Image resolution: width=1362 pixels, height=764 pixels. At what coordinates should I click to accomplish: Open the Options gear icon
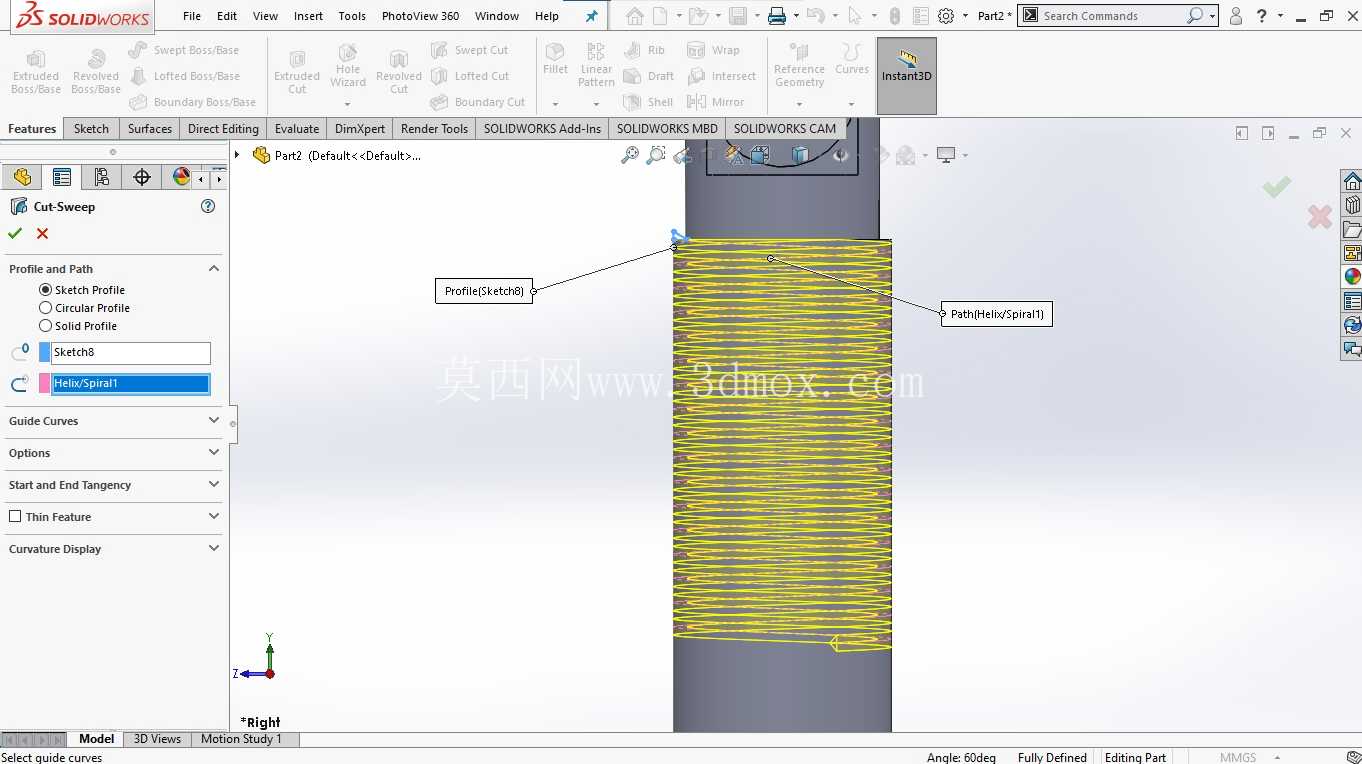946,16
